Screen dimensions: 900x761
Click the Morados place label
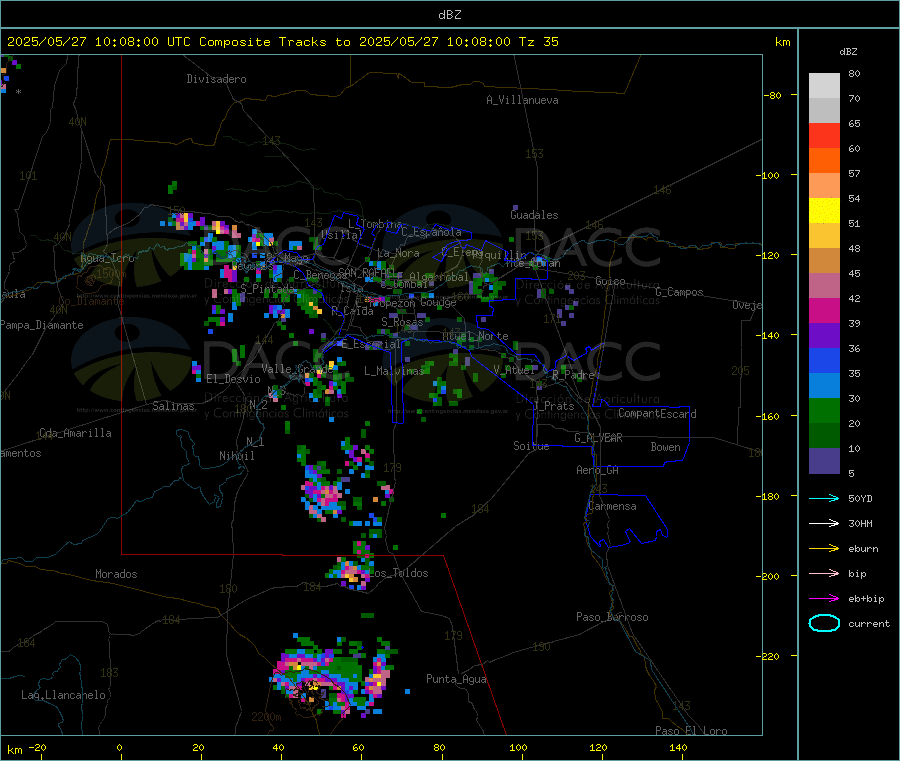pyautogui.click(x=116, y=574)
